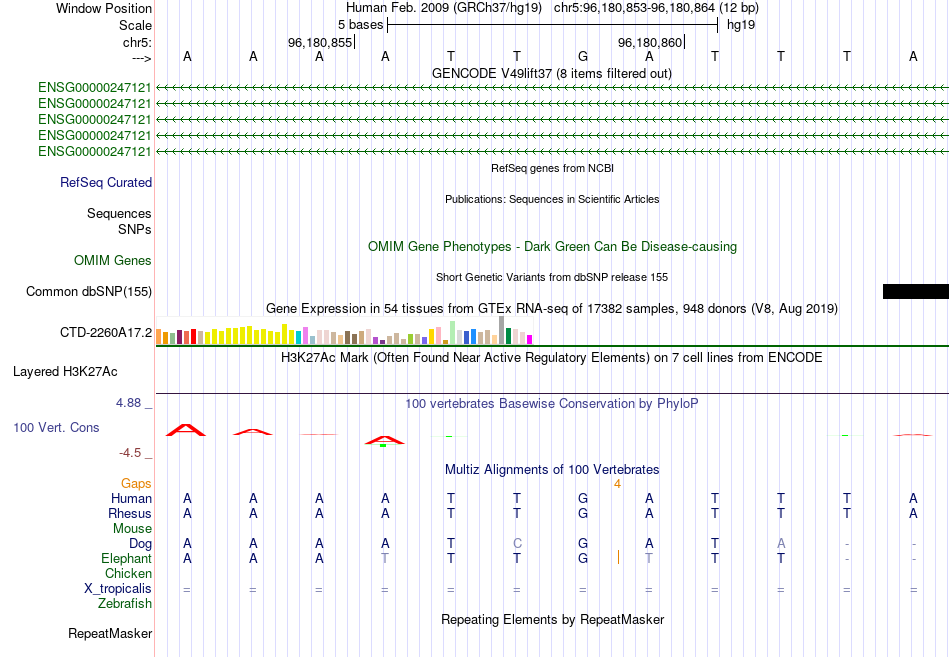Image resolution: width=950 pixels, height=657 pixels.
Task: Click the chr5:96,180,853-96,180,864 (12 bp) position text
Action: click(x=656, y=8)
